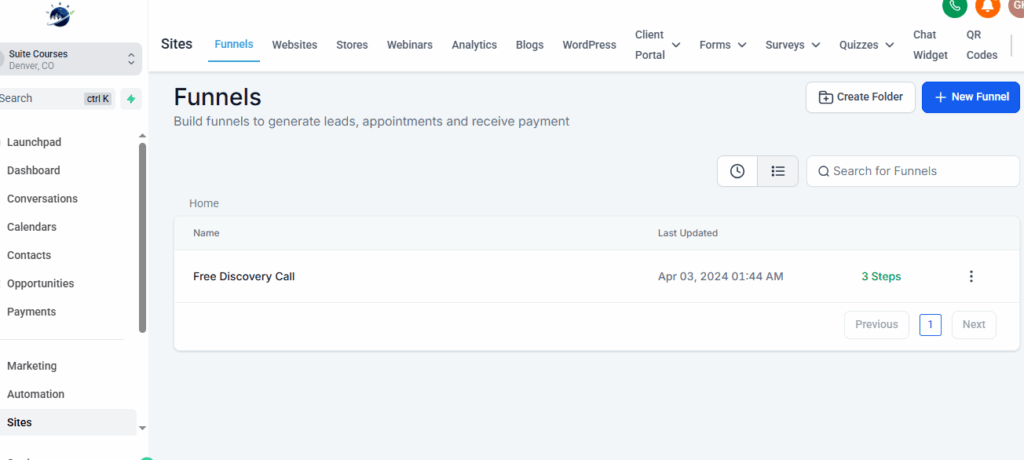Open the three-dot menu for Free Discovery Call
1024x460 pixels.
click(x=970, y=277)
